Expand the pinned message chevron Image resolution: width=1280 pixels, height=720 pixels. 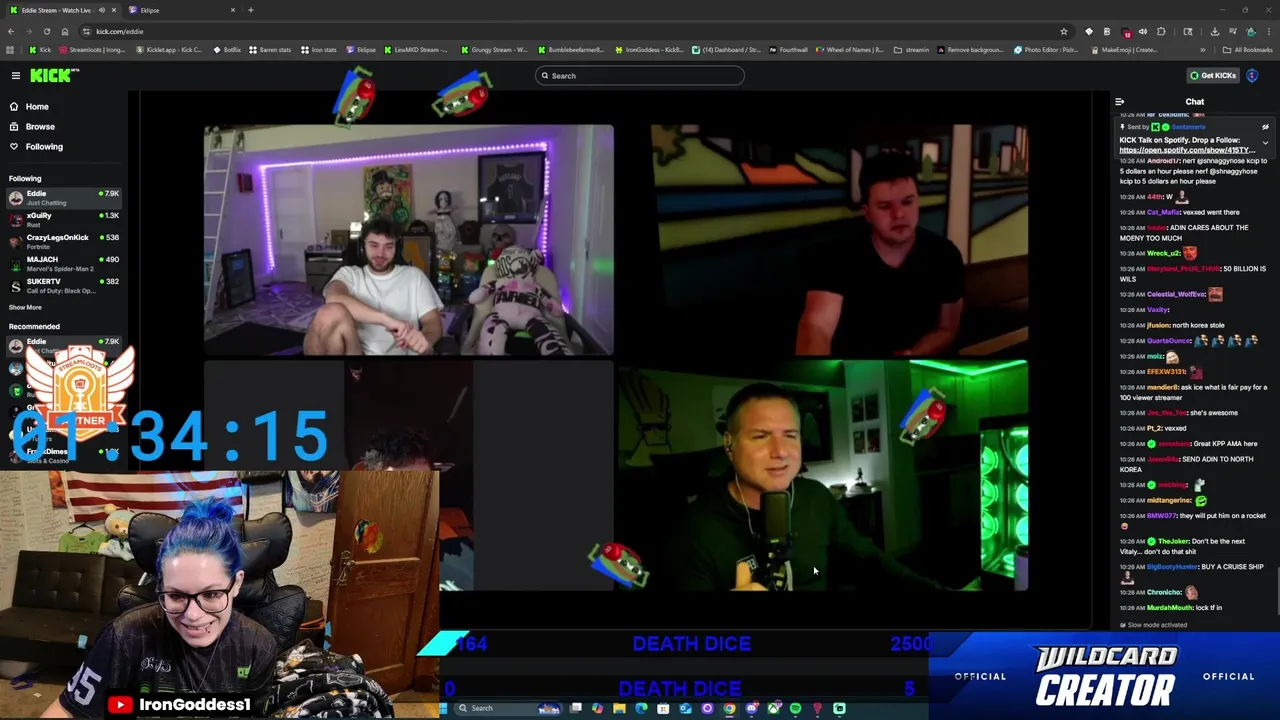pos(1265,143)
